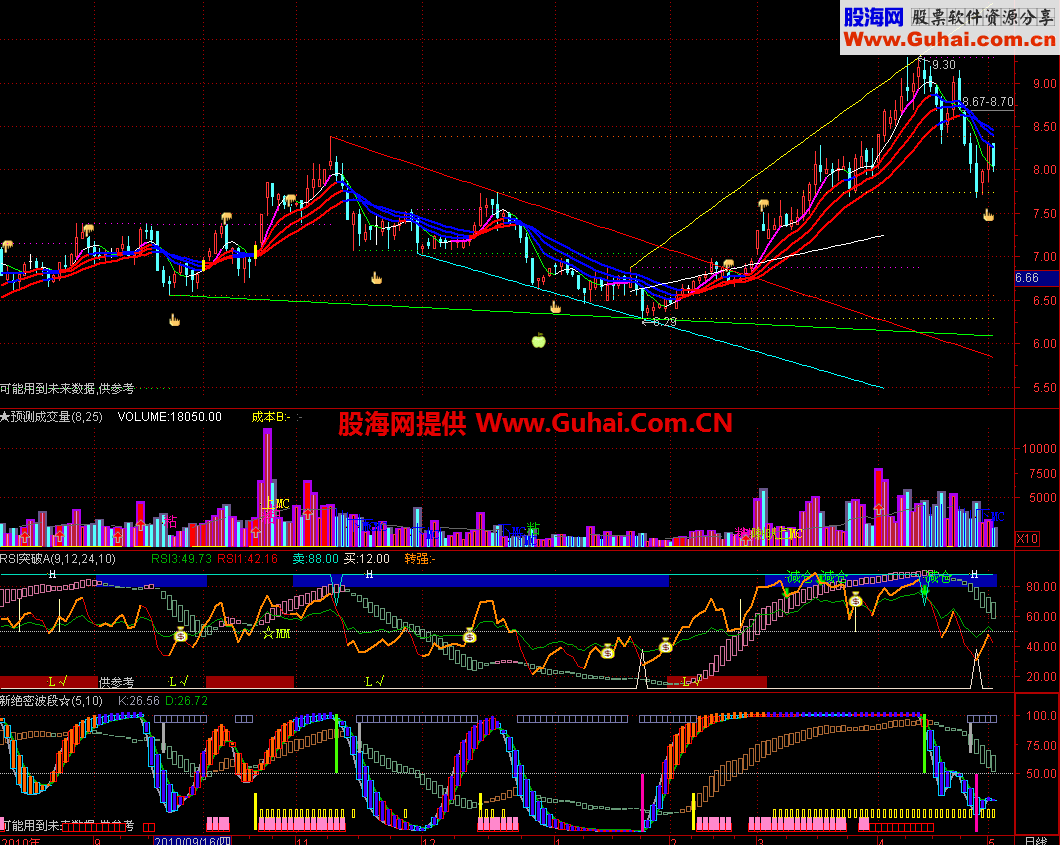The image size is (1060, 845).
Task: Click the 80.00 RSI axis label
Action: pos(1041,587)
